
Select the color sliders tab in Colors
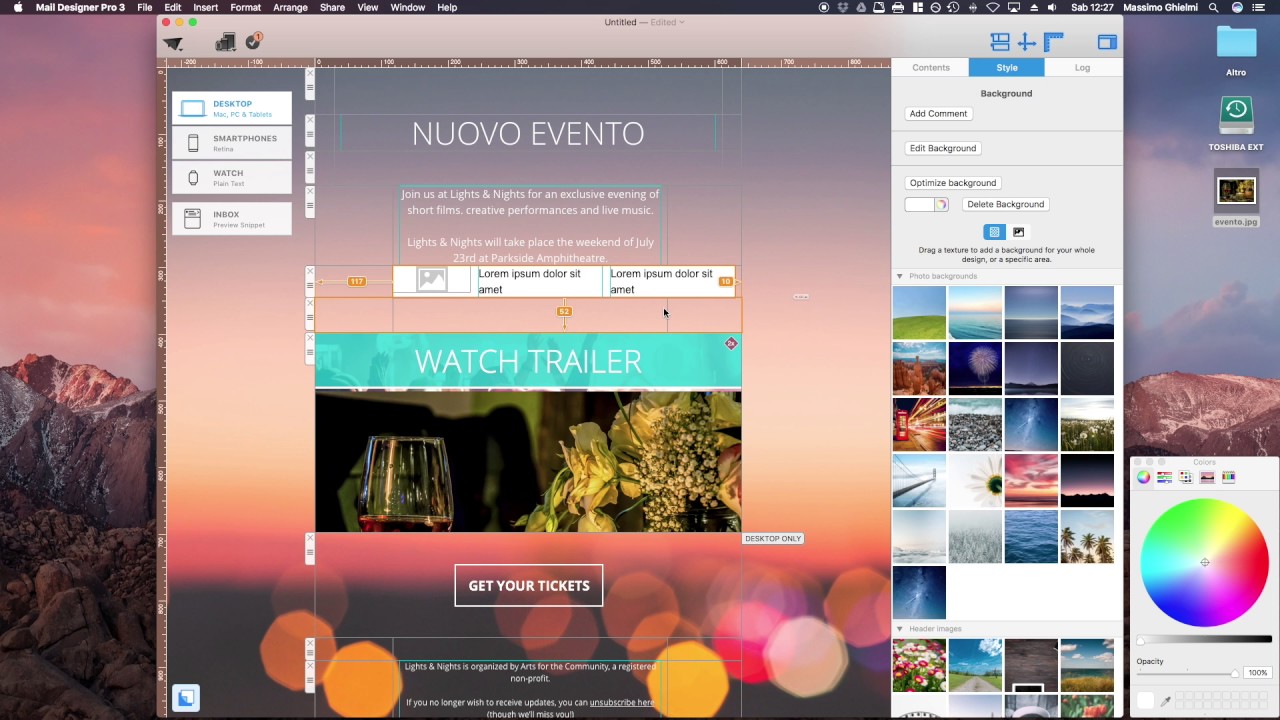(1165, 477)
